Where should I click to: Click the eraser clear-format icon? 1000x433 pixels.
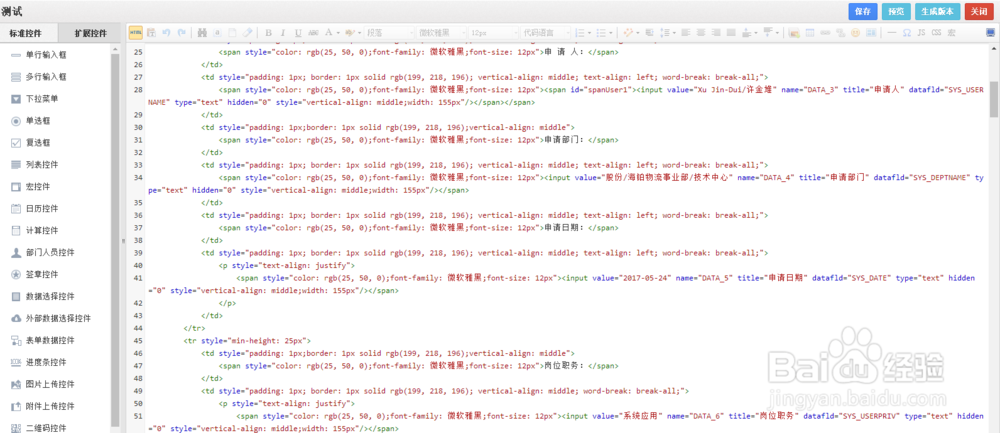247,33
